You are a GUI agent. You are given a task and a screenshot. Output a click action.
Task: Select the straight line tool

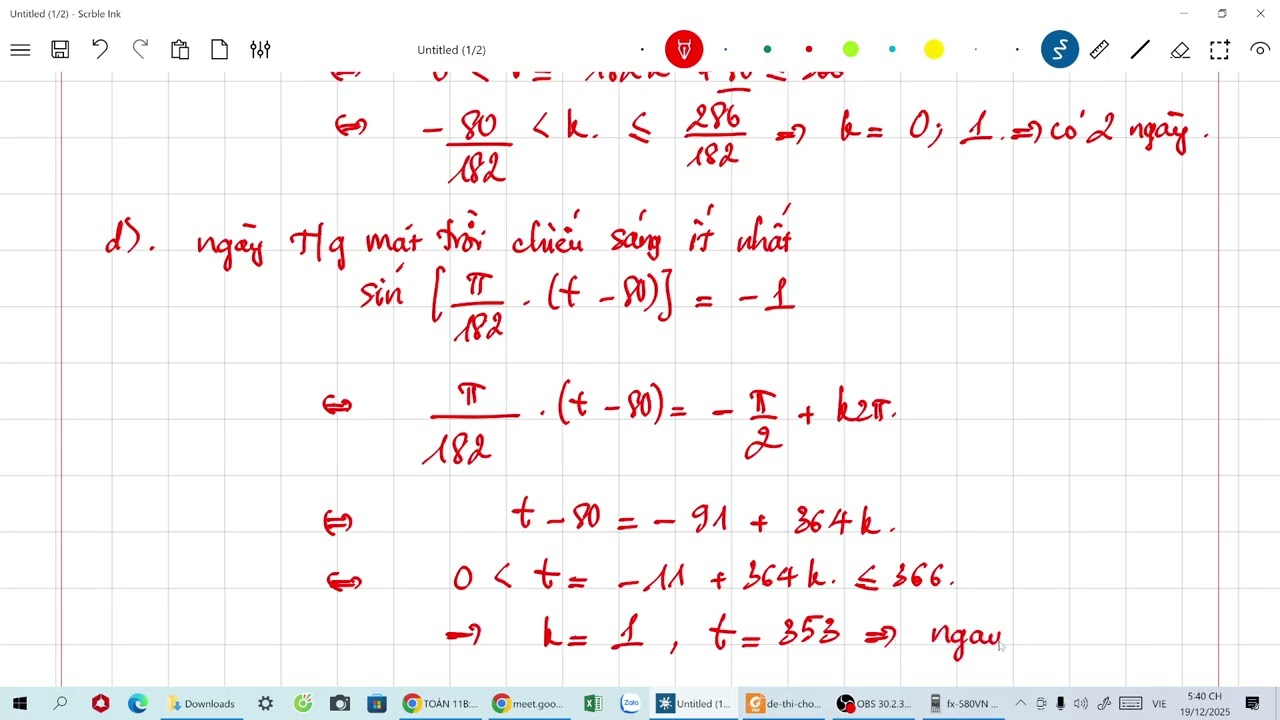click(1140, 49)
